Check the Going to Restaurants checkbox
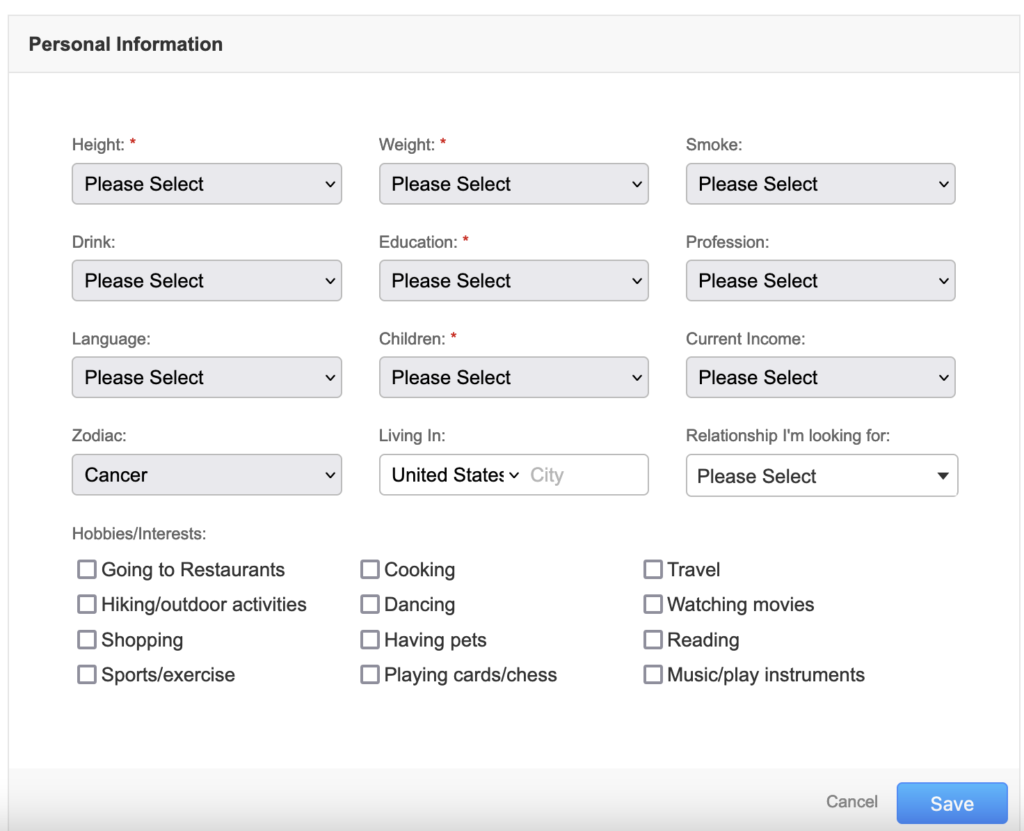Viewport: 1024px width, 831px height. [x=87, y=569]
